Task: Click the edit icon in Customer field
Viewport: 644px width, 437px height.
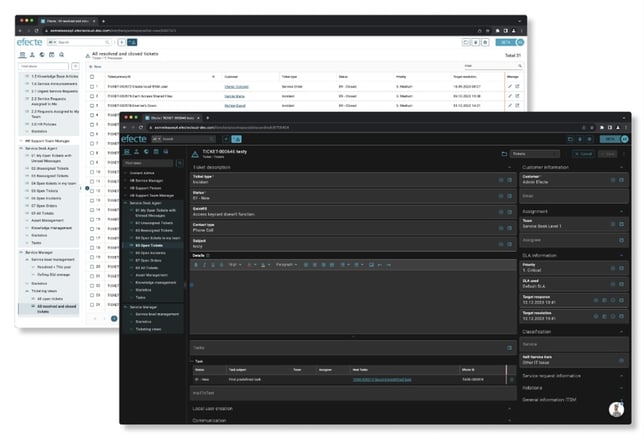Action: pos(621,180)
